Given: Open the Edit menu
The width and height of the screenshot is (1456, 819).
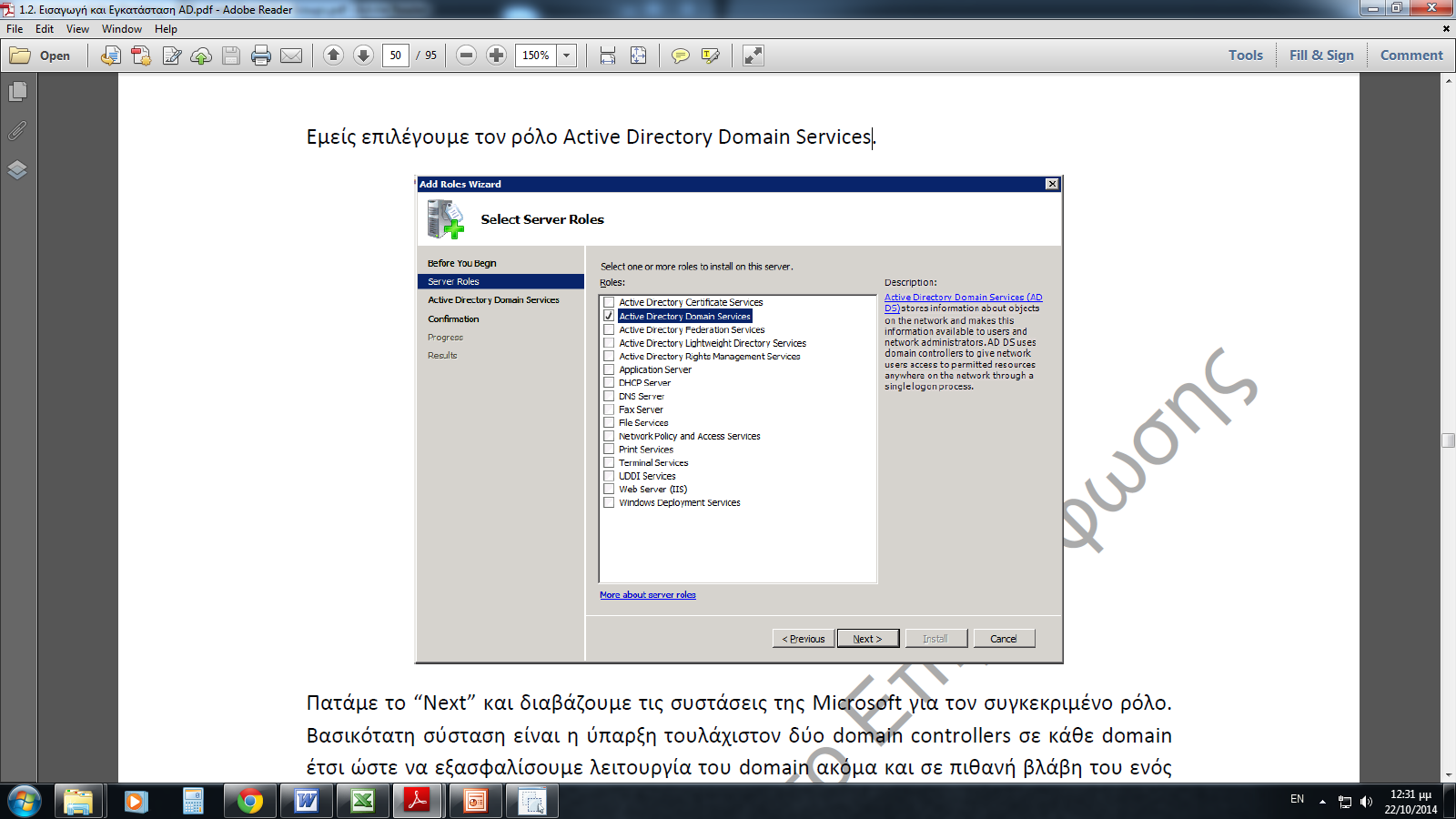Looking at the screenshot, I should coord(45,29).
